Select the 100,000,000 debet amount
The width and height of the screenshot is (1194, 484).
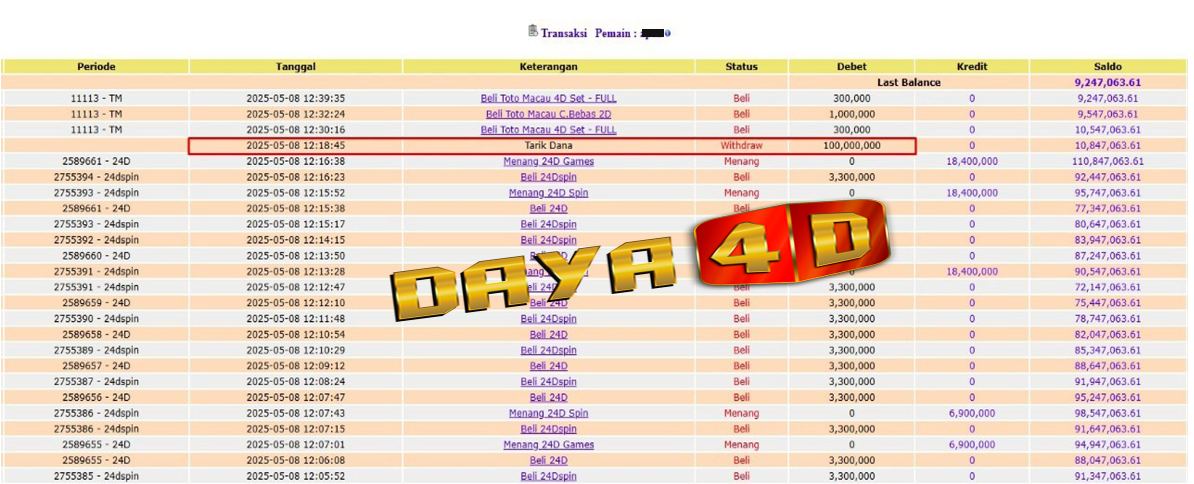(x=851, y=145)
